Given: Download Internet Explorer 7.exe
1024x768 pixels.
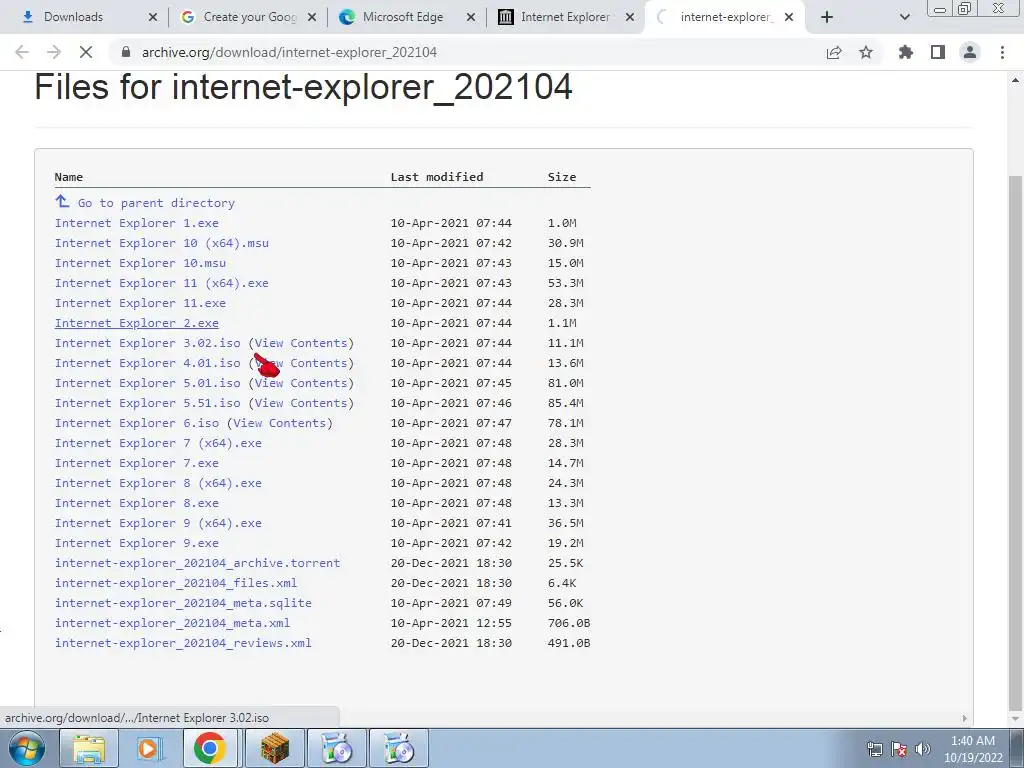Looking at the screenshot, I should tap(136, 463).
